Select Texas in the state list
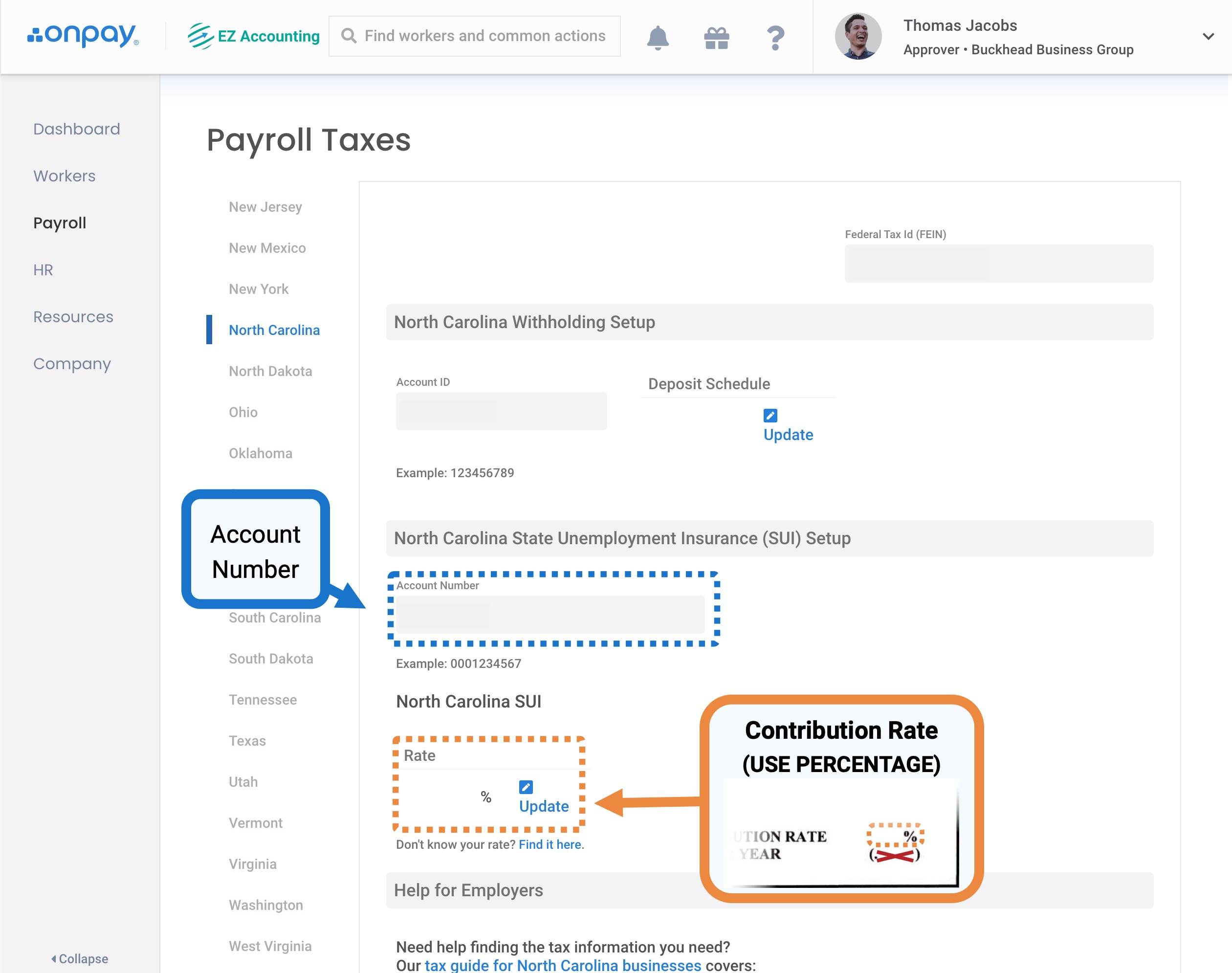Image resolution: width=1232 pixels, height=973 pixels. (247, 741)
